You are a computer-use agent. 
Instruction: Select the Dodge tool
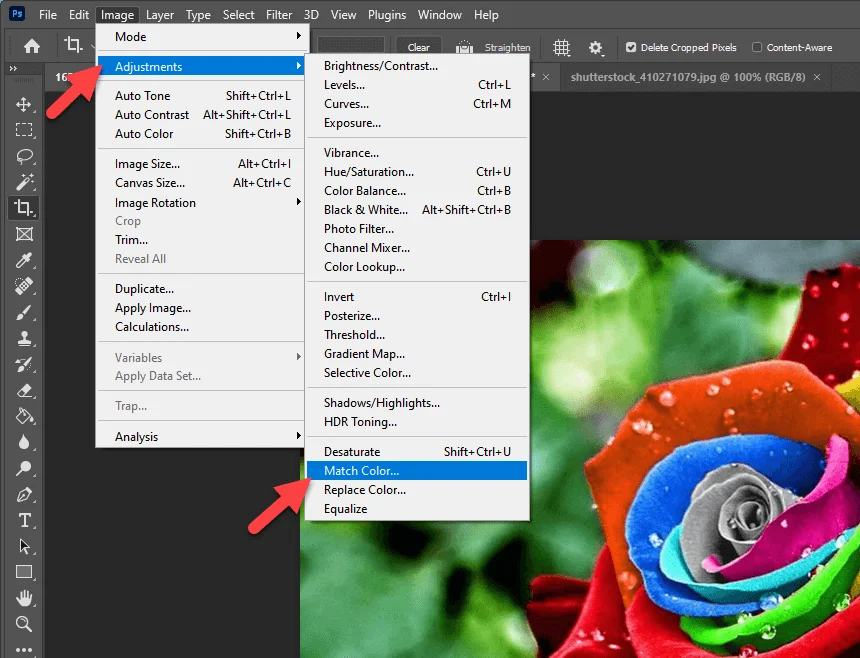point(24,468)
